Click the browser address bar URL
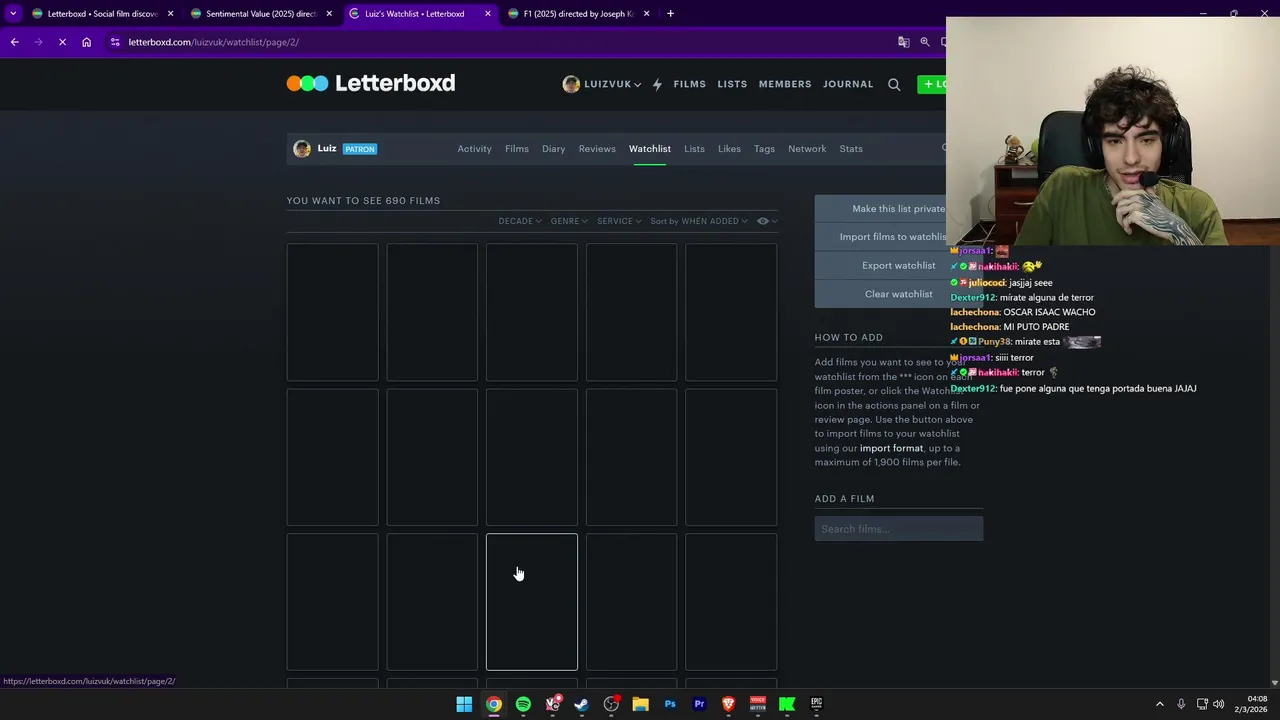Image resolution: width=1280 pixels, height=720 pixels. (x=213, y=42)
